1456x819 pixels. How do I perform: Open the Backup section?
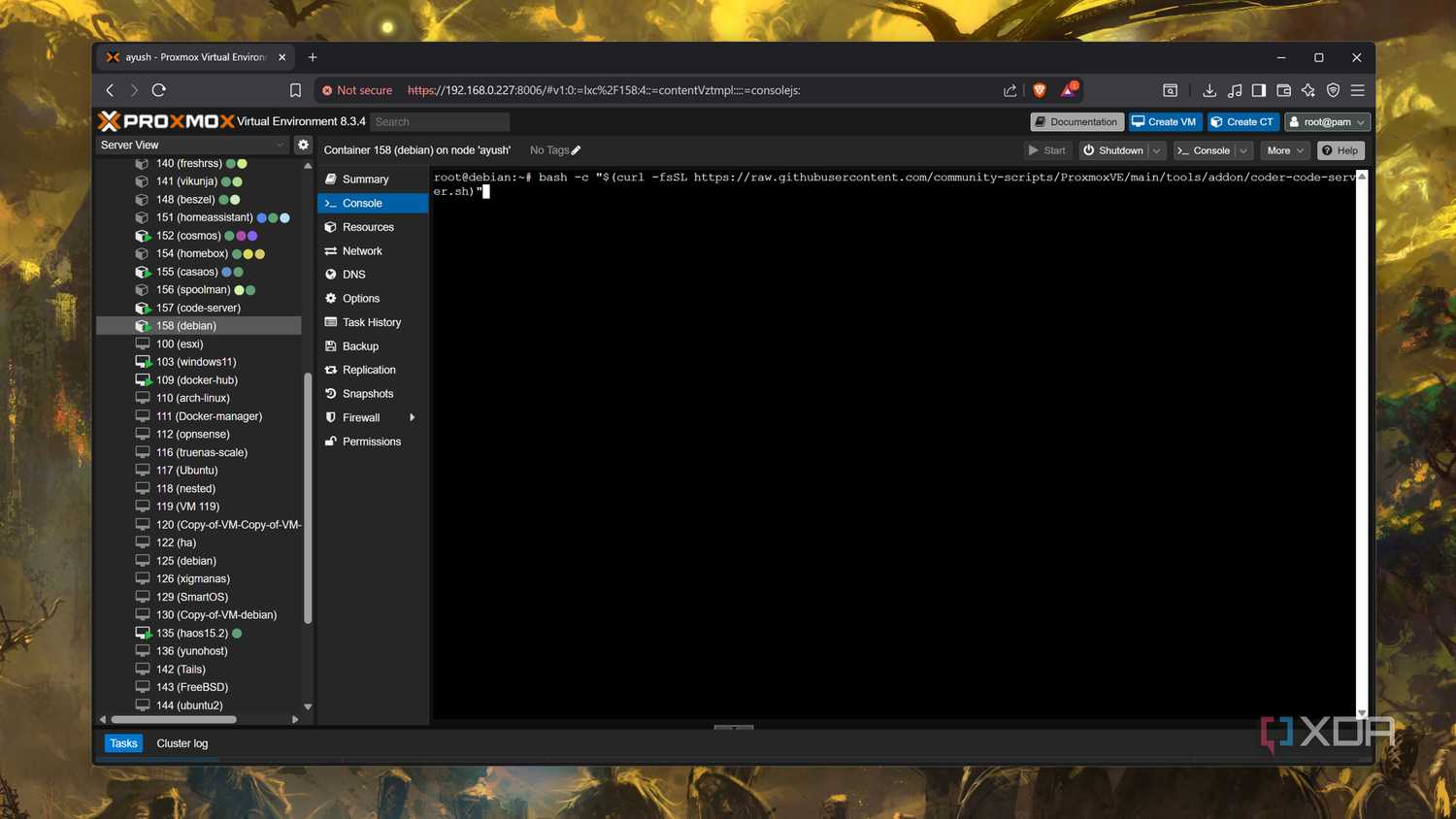click(373, 346)
